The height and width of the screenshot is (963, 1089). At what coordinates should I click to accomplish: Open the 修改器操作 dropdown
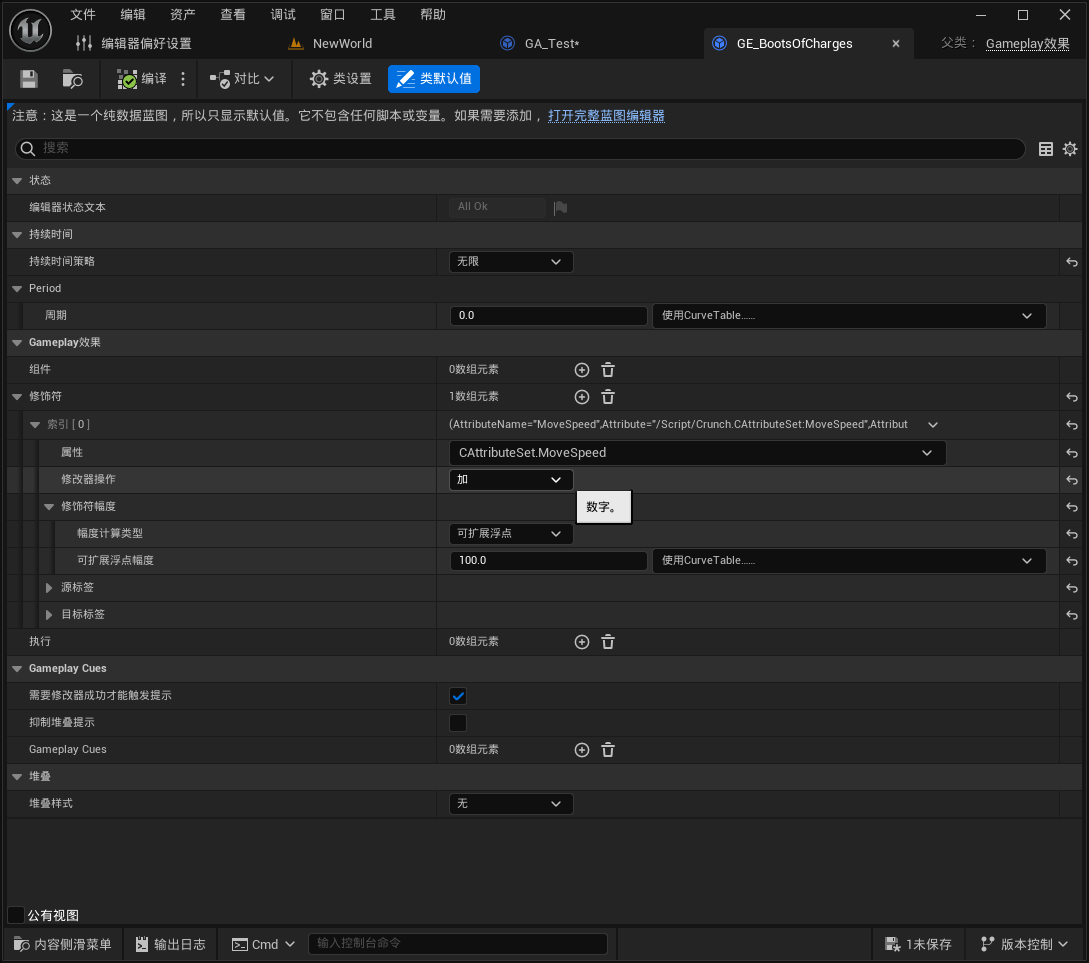pos(510,480)
